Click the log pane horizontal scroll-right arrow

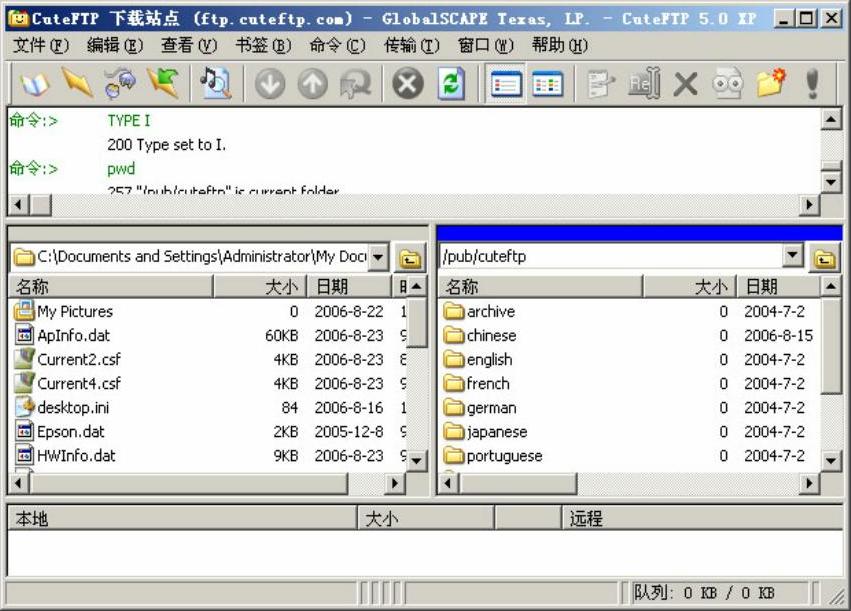(810, 205)
